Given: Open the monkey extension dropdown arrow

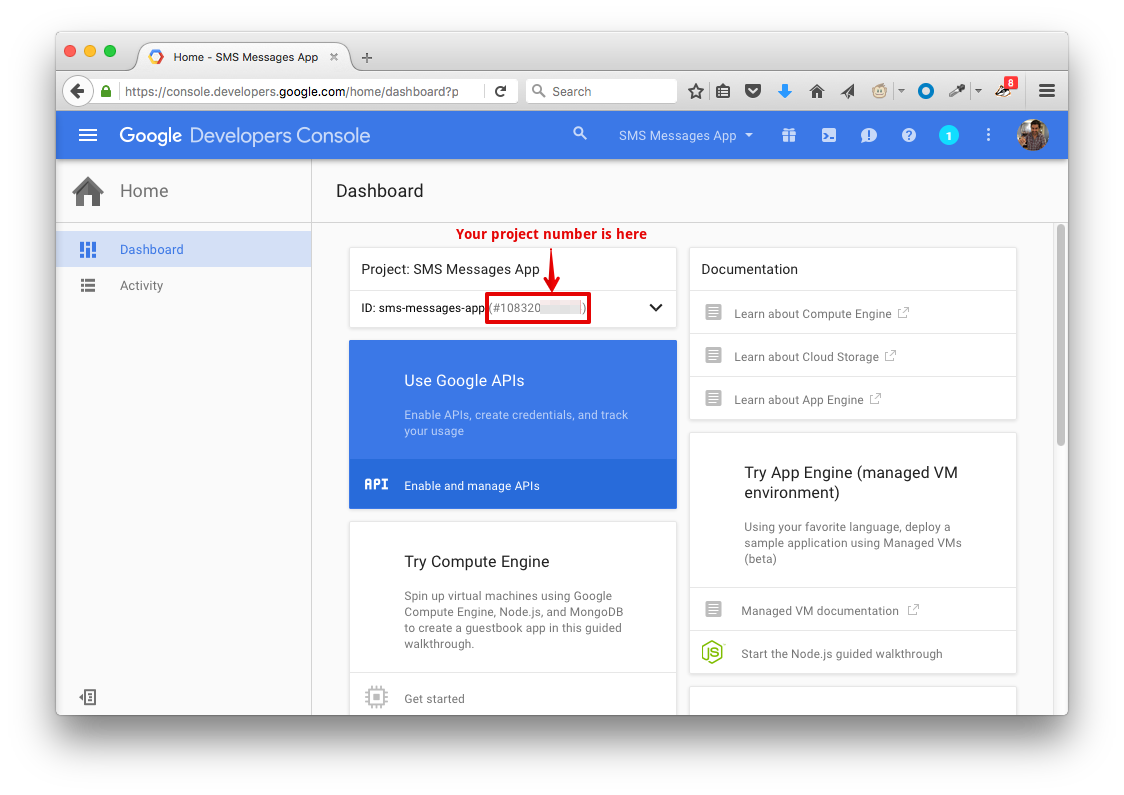Looking at the screenshot, I should coord(902,91).
